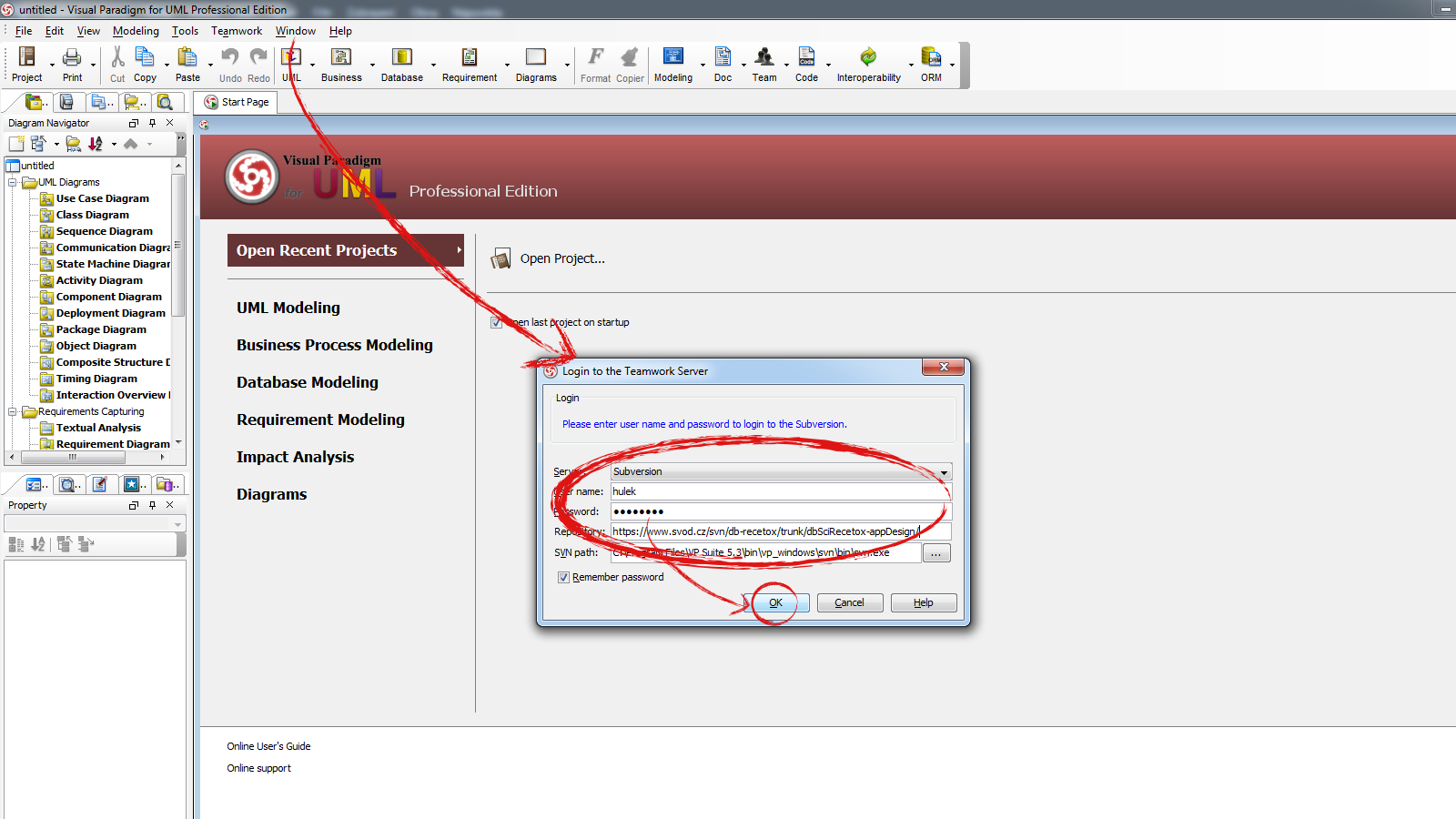Open the Doc toolbar button
This screenshot has height=819, width=1456.
pyautogui.click(x=723, y=64)
